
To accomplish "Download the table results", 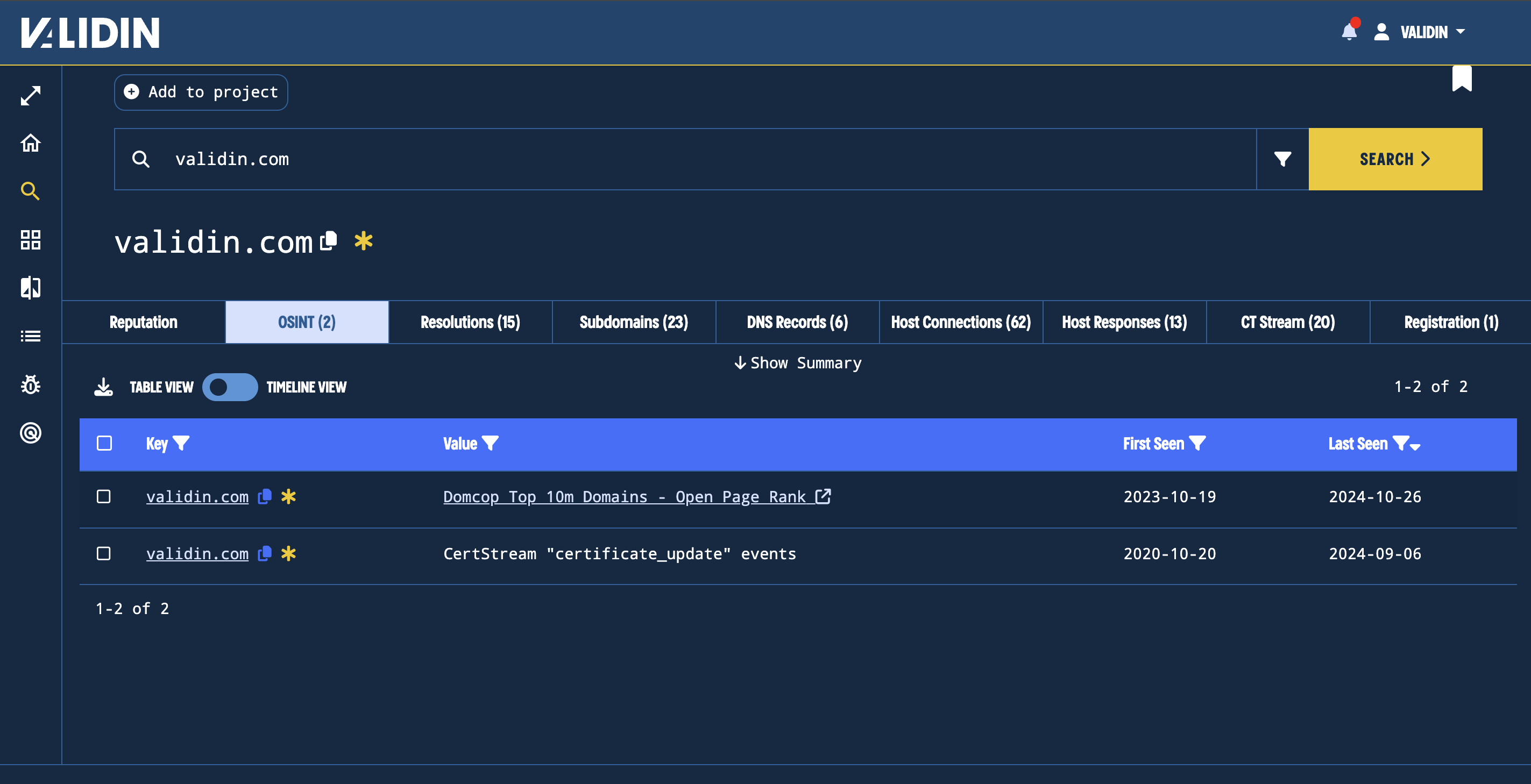I will click(x=103, y=387).
